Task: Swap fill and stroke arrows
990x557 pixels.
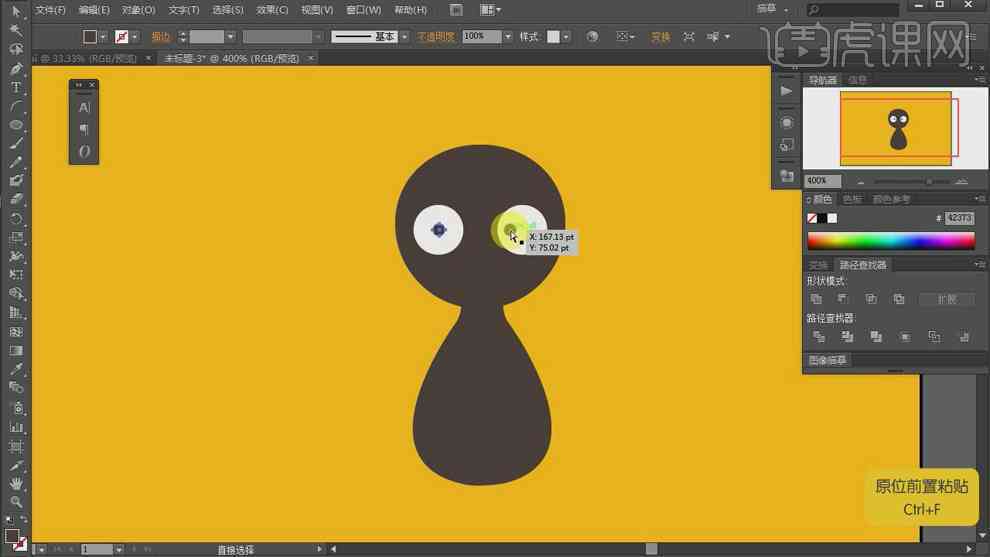Action: [24, 520]
